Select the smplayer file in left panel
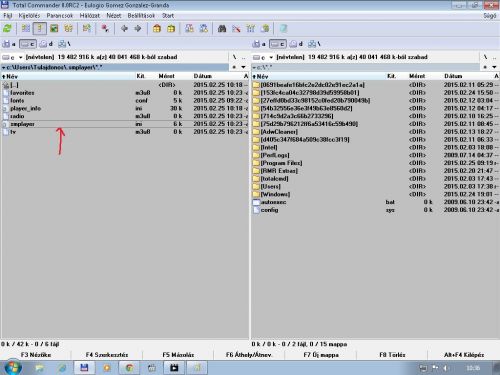This screenshot has height=375, width=500. [125, 124]
